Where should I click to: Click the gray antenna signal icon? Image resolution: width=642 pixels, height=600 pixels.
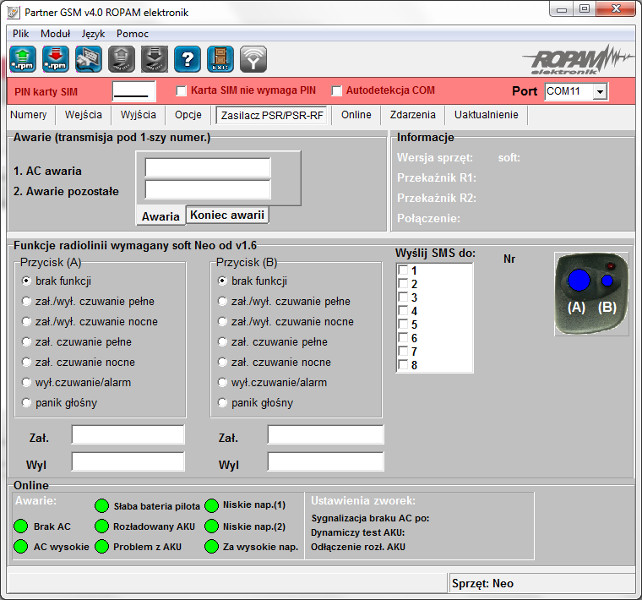tap(253, 59)
